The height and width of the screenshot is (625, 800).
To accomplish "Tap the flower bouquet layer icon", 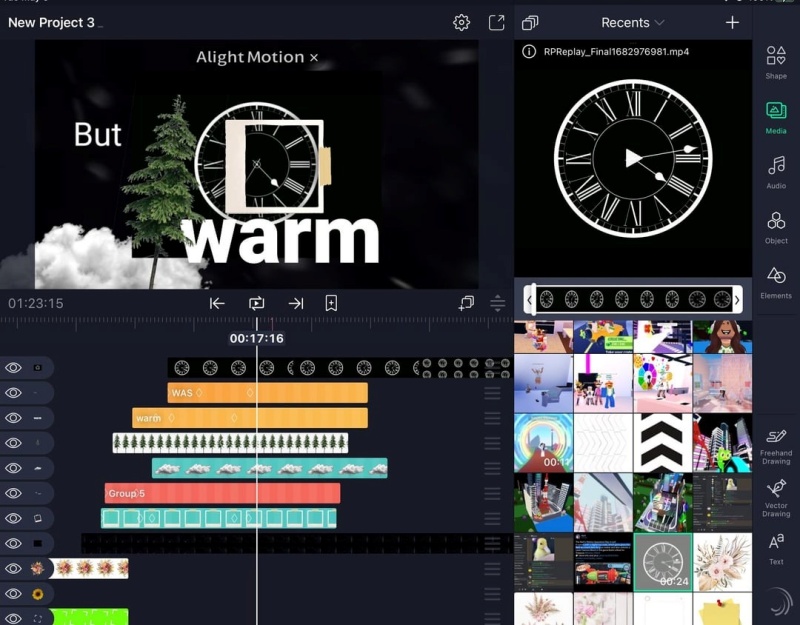I will [37, 568].
